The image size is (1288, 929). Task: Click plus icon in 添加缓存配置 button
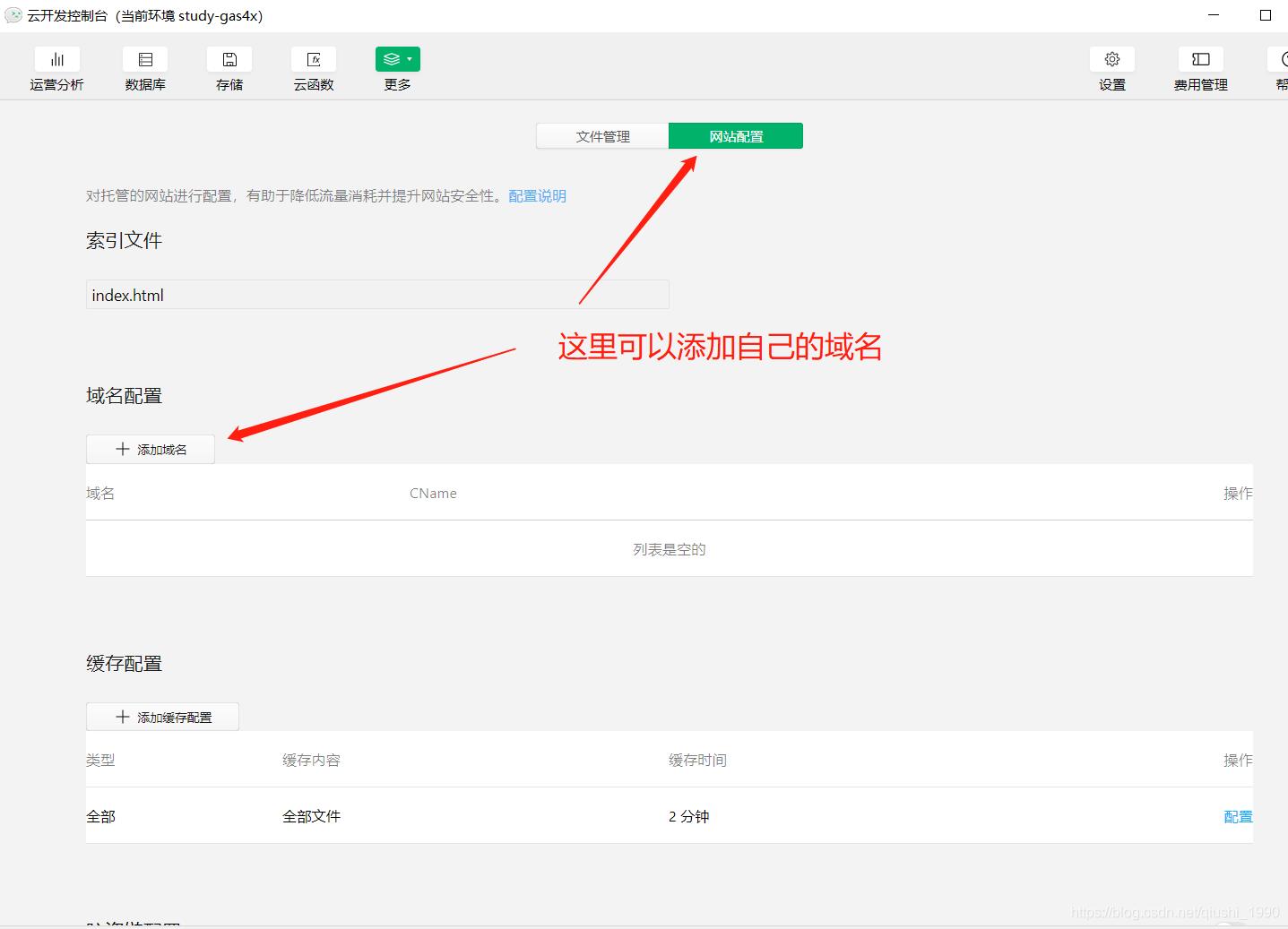point(123,717)
